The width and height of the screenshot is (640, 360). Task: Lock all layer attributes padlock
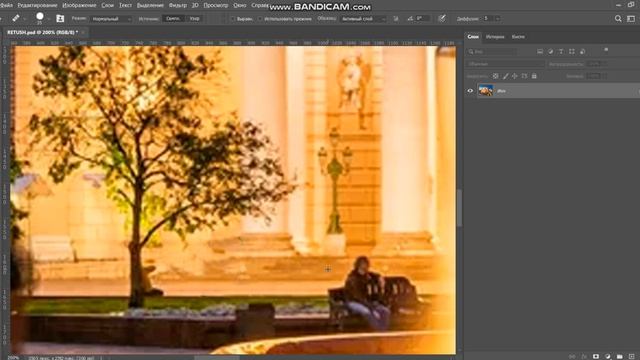pyautogui.click(x=534, y=76)
